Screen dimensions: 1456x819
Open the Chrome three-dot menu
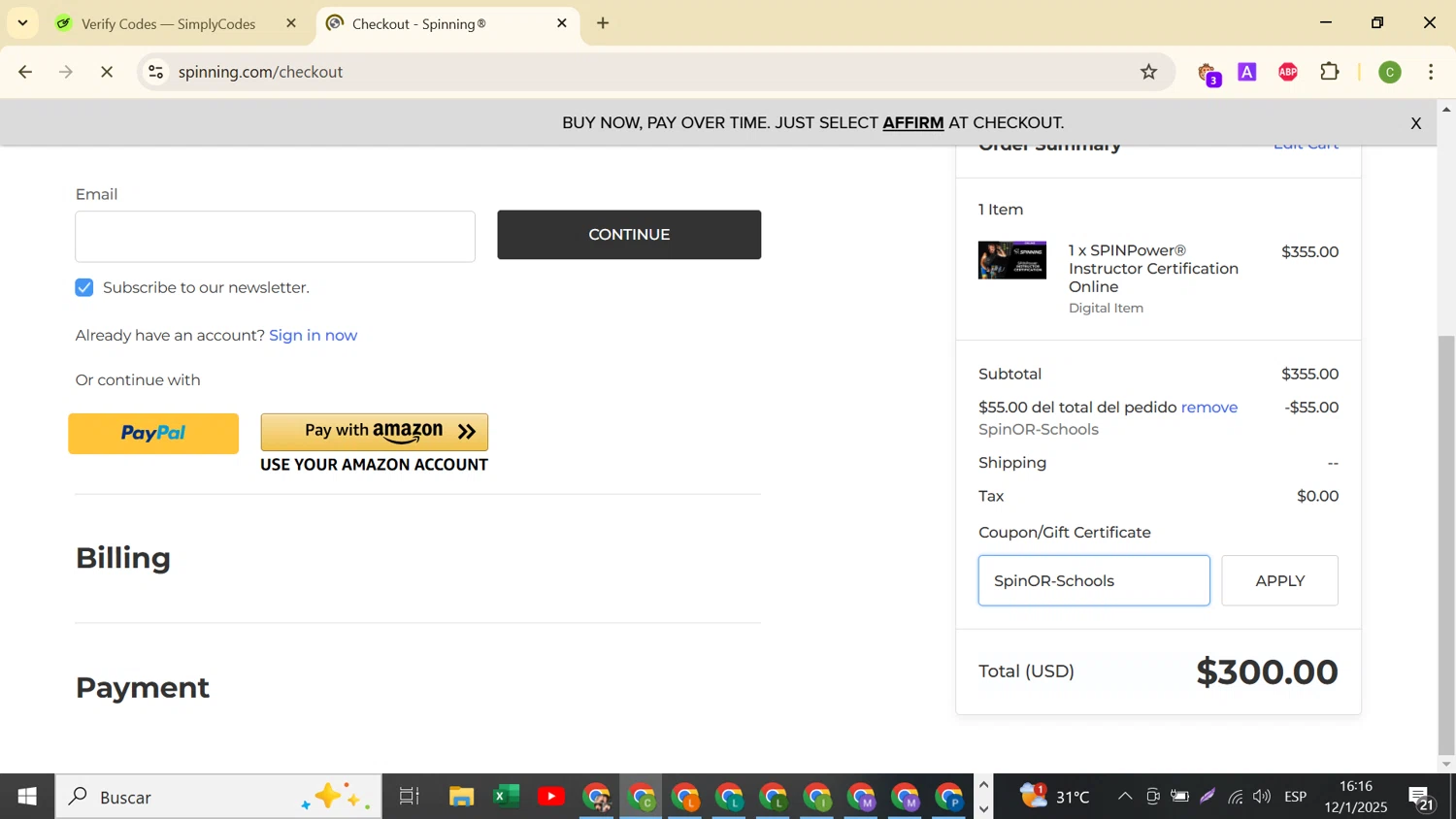(1431, 72)
